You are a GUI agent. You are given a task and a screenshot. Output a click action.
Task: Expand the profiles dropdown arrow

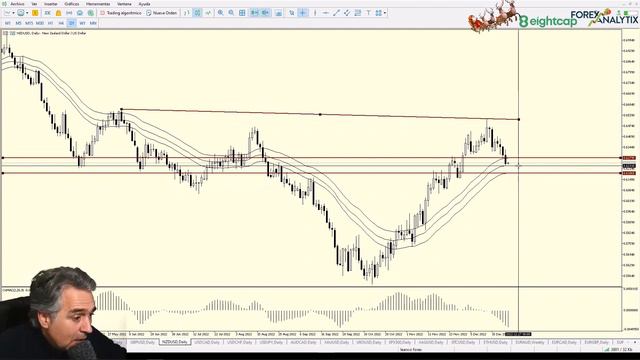pos(27,13)
